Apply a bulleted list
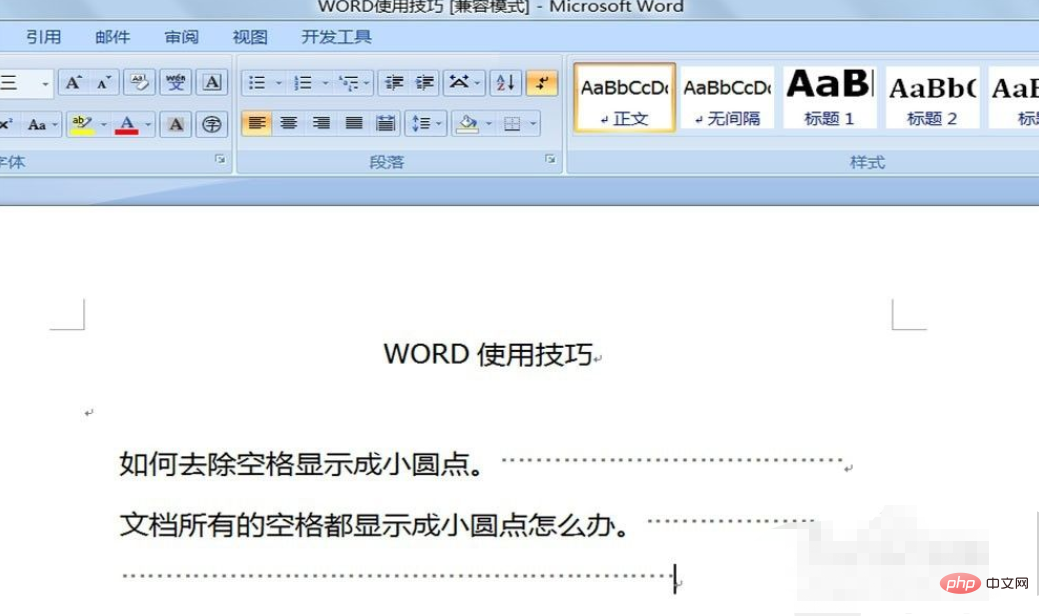The height and width of the screenshot is (616, 1039). (256, 83)
